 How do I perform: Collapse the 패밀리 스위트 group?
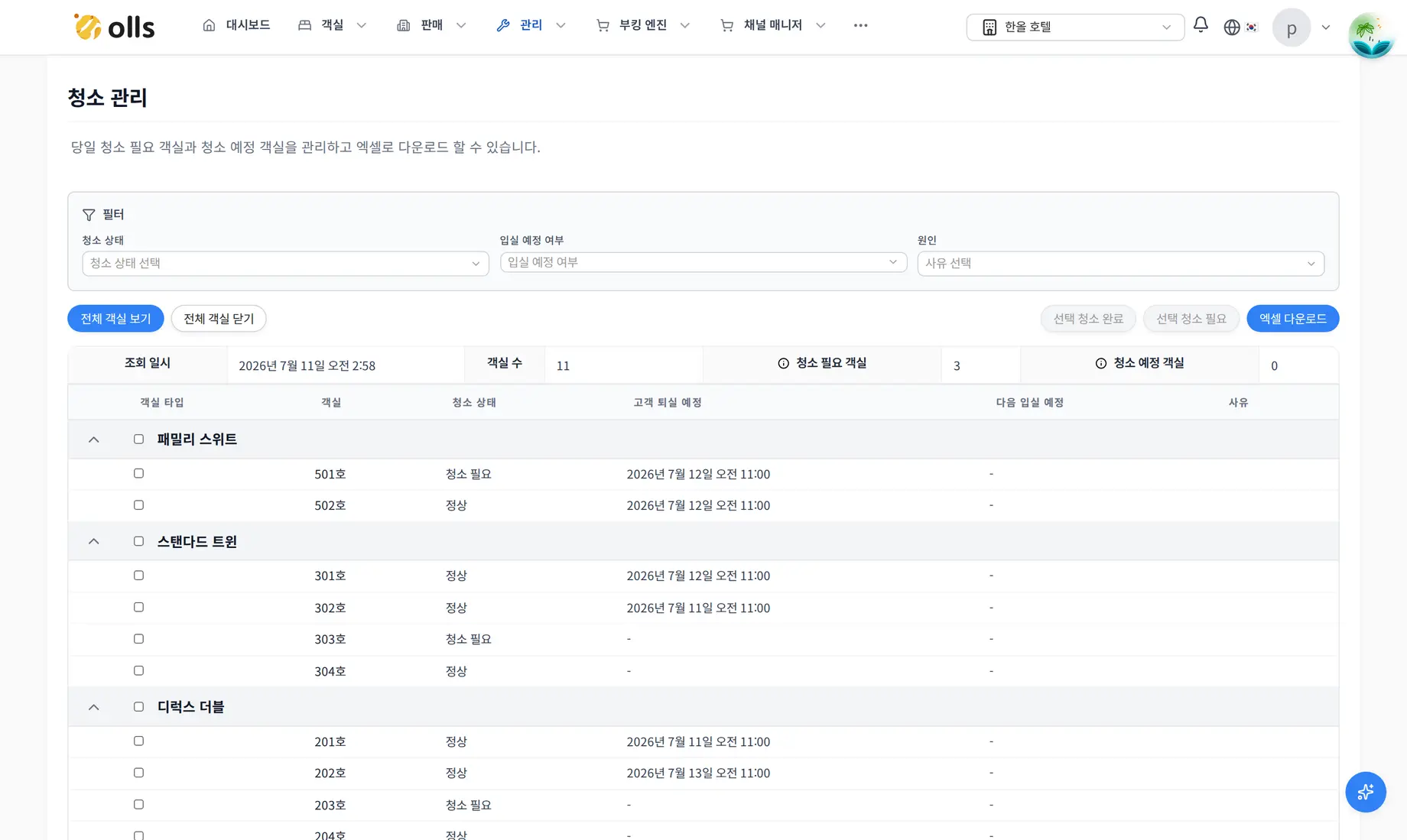94,439
